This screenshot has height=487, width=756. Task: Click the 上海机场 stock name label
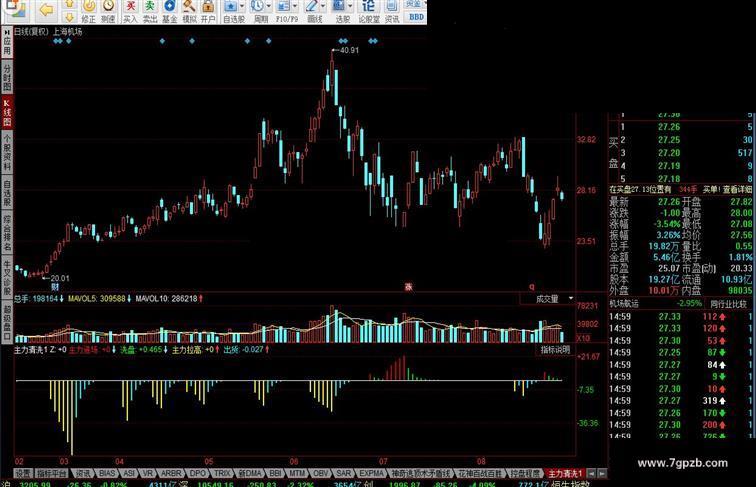(68, 32)
